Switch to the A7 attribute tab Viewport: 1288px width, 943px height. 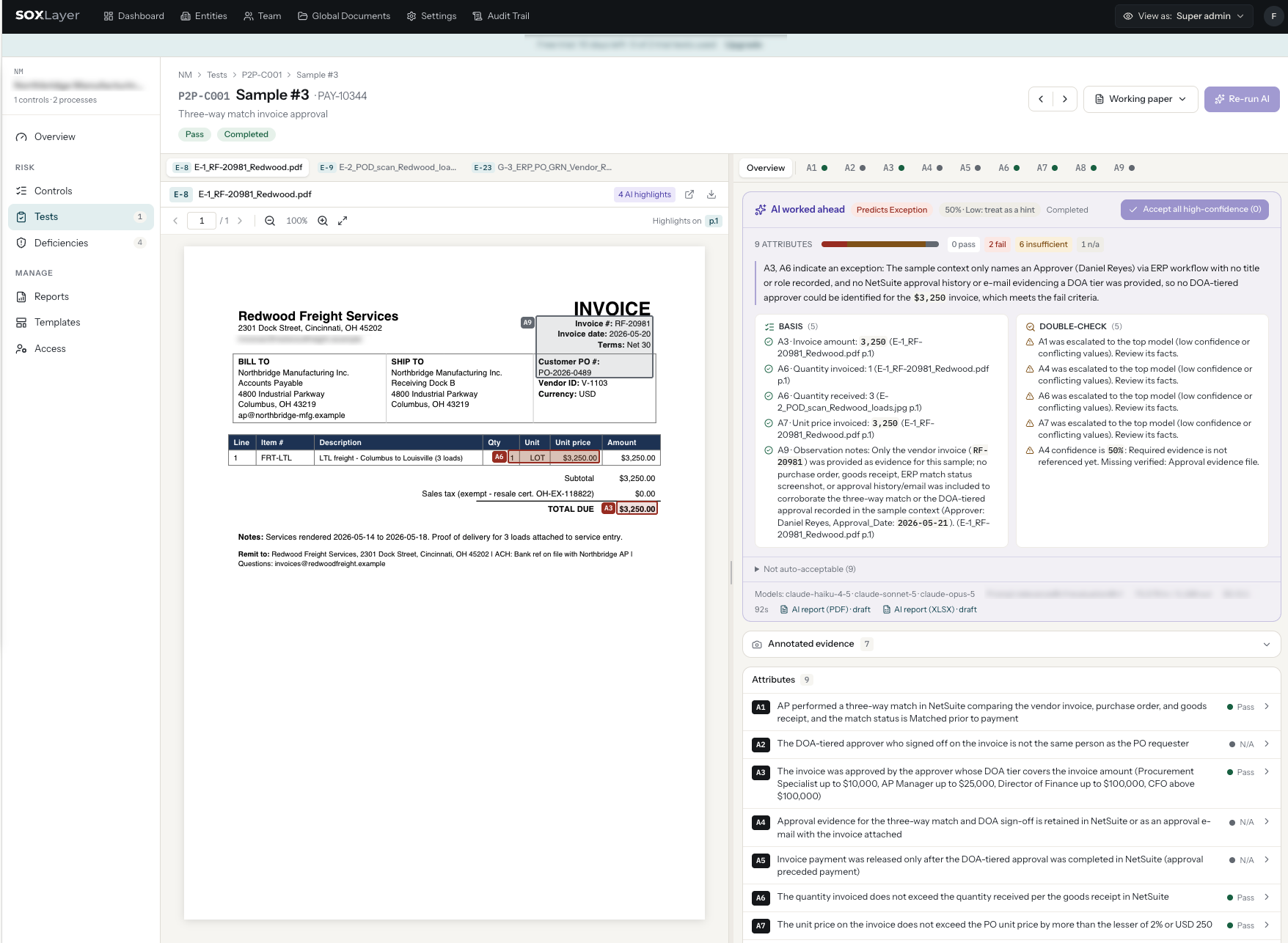click(1047, 168)
